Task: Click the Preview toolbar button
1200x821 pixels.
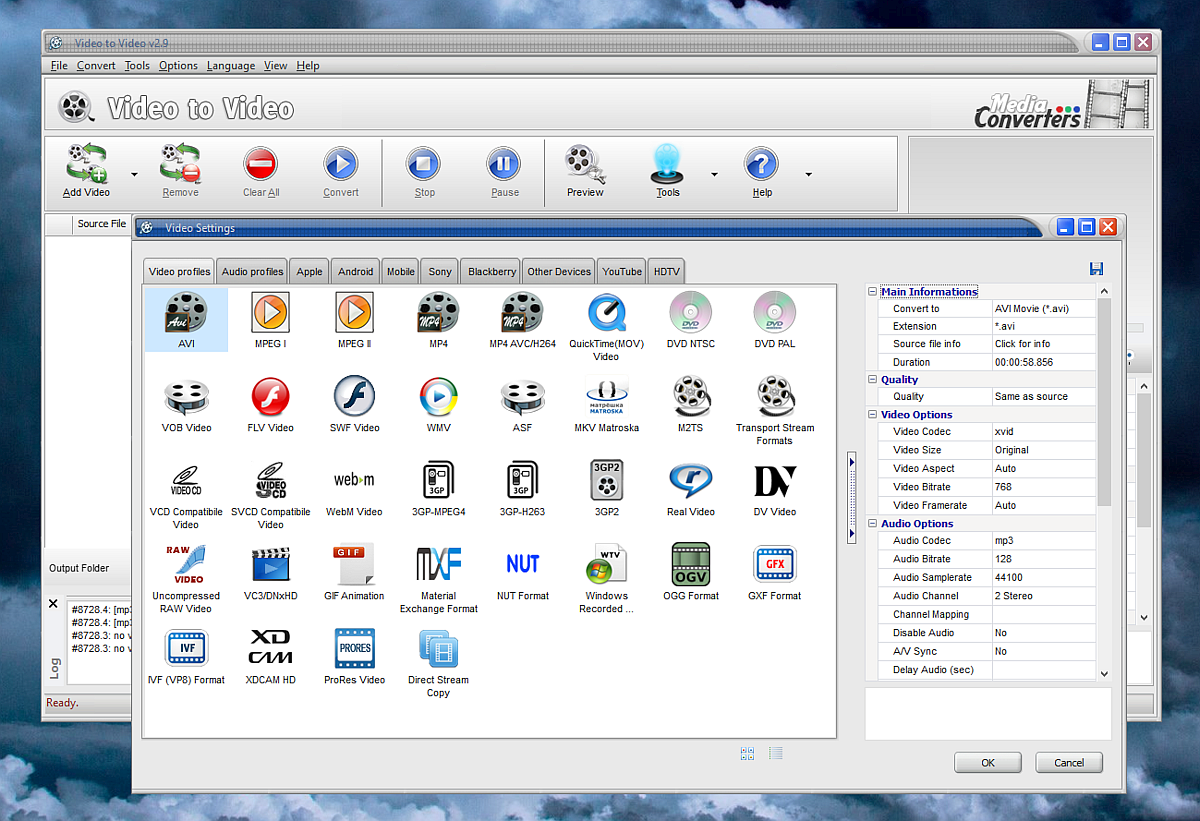Action: [x=585, y=171]
